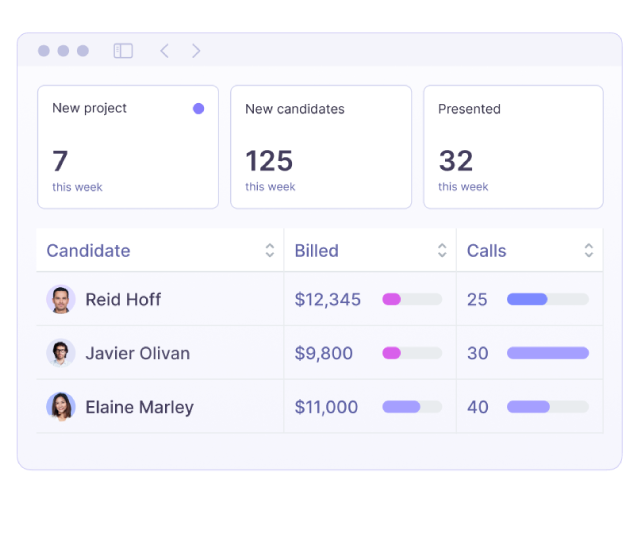
Task: Sort by the Calls column arrows
Action: coord(589,251)
